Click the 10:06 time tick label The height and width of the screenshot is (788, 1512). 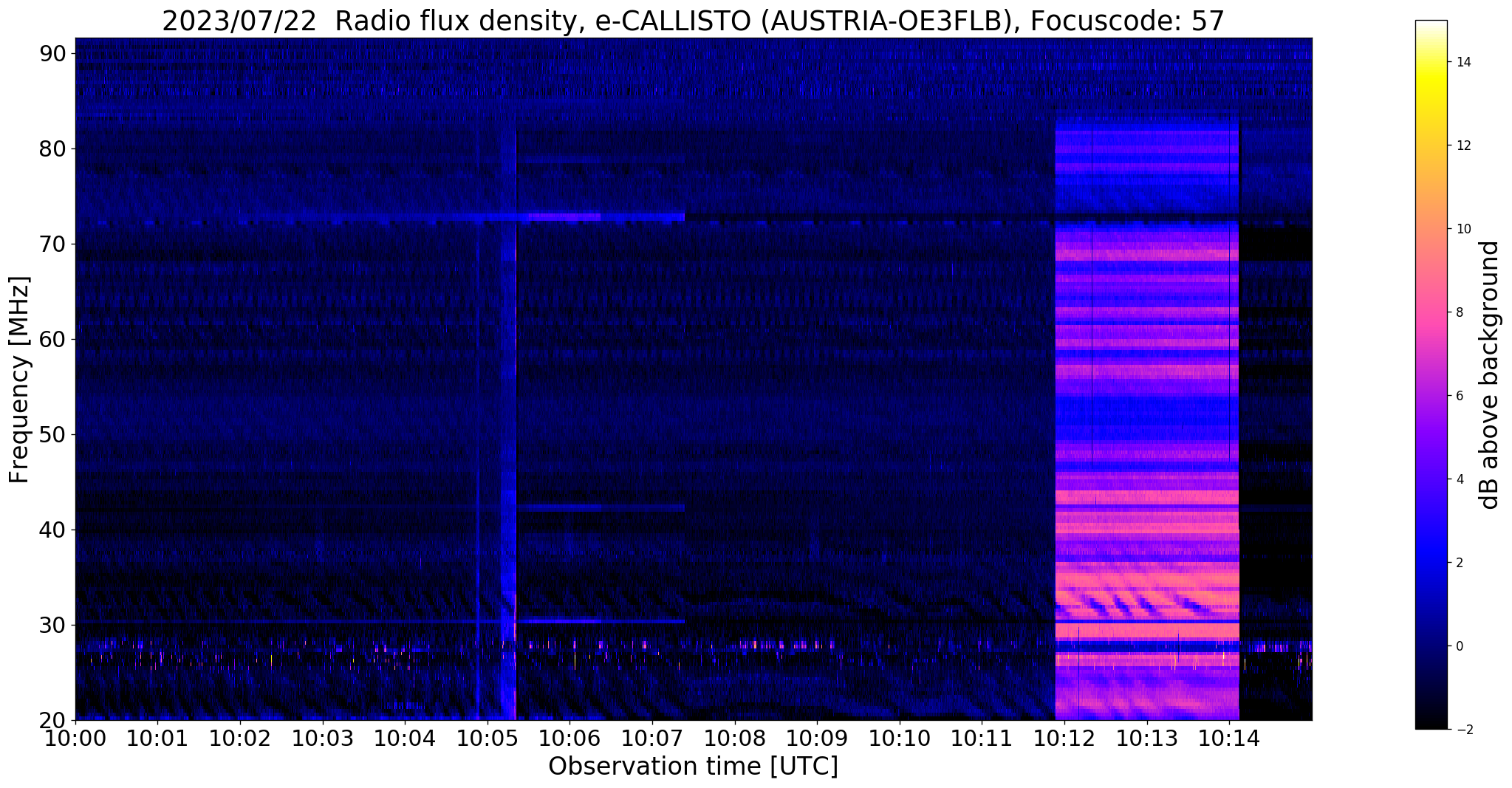[569, 738]
